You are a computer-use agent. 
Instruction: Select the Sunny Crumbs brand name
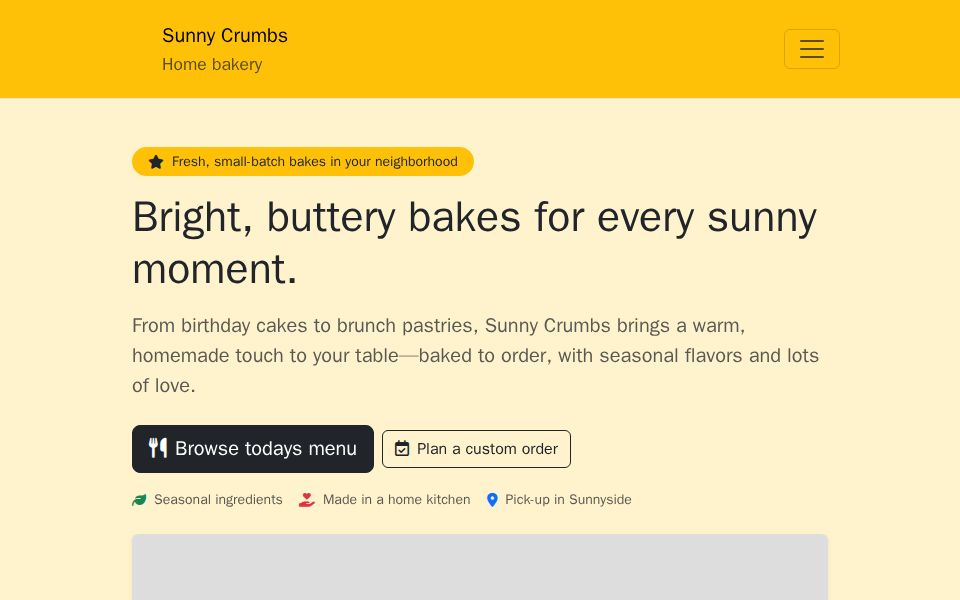pyautogui.click(x=224, y=35)
